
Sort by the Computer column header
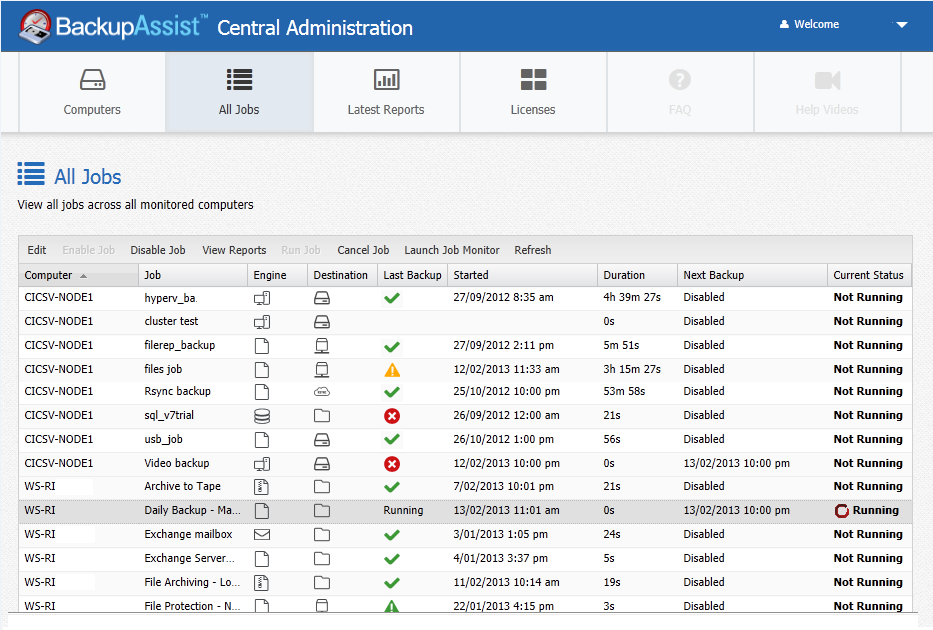click(x=78, y=275)
